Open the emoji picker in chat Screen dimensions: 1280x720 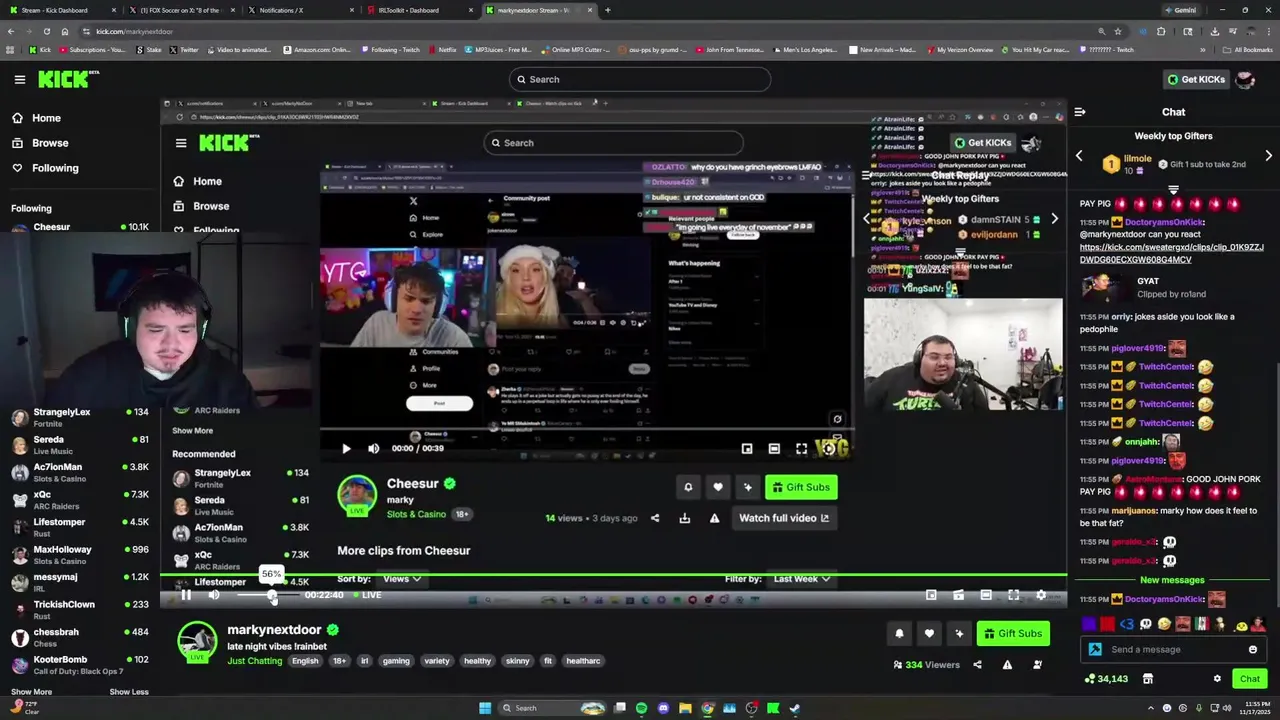(1252, 649)
